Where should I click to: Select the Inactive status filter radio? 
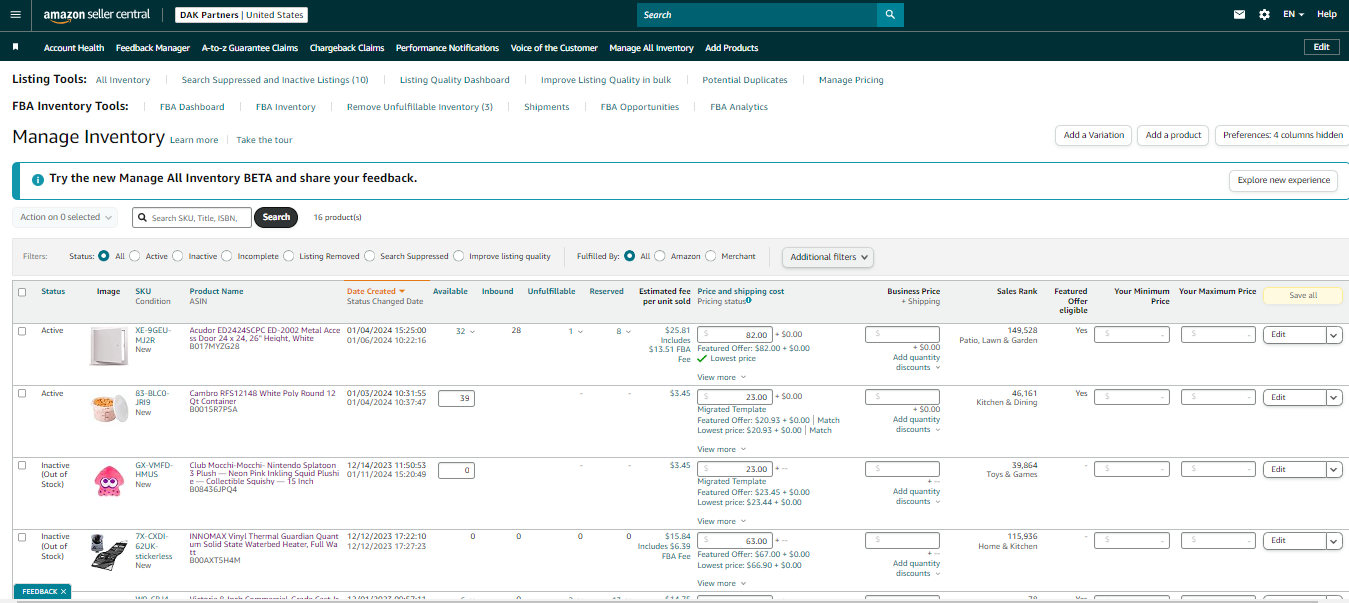[x=178, y=256]
